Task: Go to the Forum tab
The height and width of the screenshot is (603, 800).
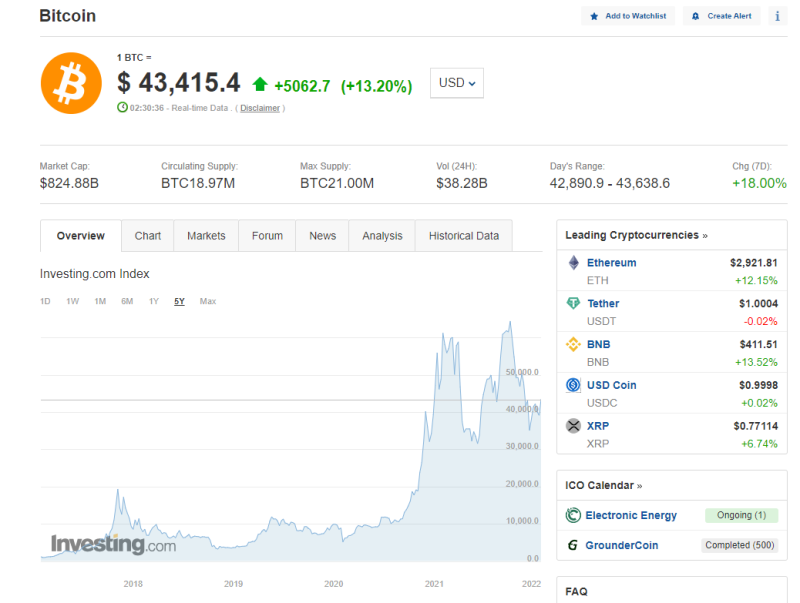Action: pos(267,236)
